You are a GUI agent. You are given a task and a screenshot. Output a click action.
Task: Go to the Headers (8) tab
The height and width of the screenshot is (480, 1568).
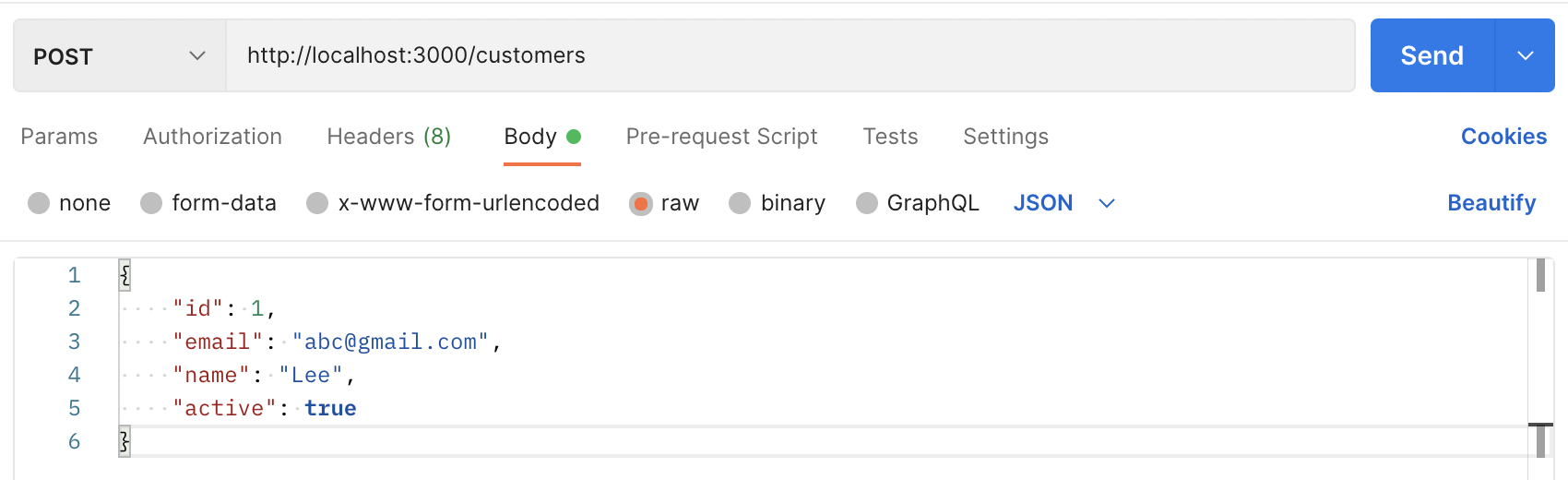point(388,137)
